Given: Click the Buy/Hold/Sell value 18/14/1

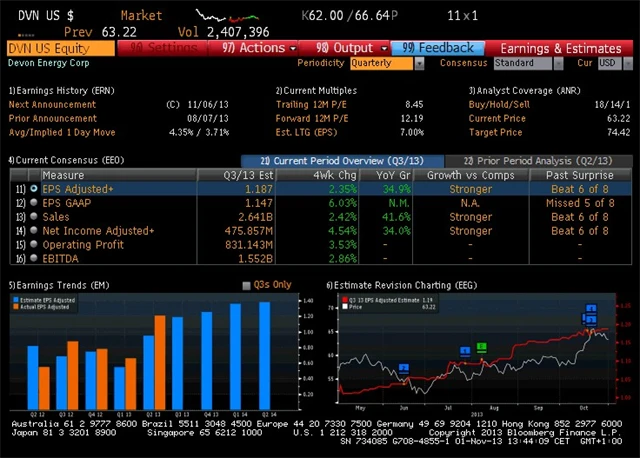Looking at the screenshot, I should coord(612,104).
